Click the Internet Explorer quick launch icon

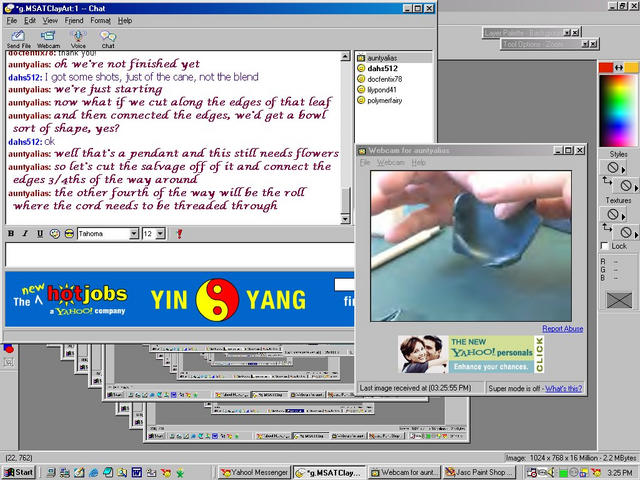[x=93, y=473]
